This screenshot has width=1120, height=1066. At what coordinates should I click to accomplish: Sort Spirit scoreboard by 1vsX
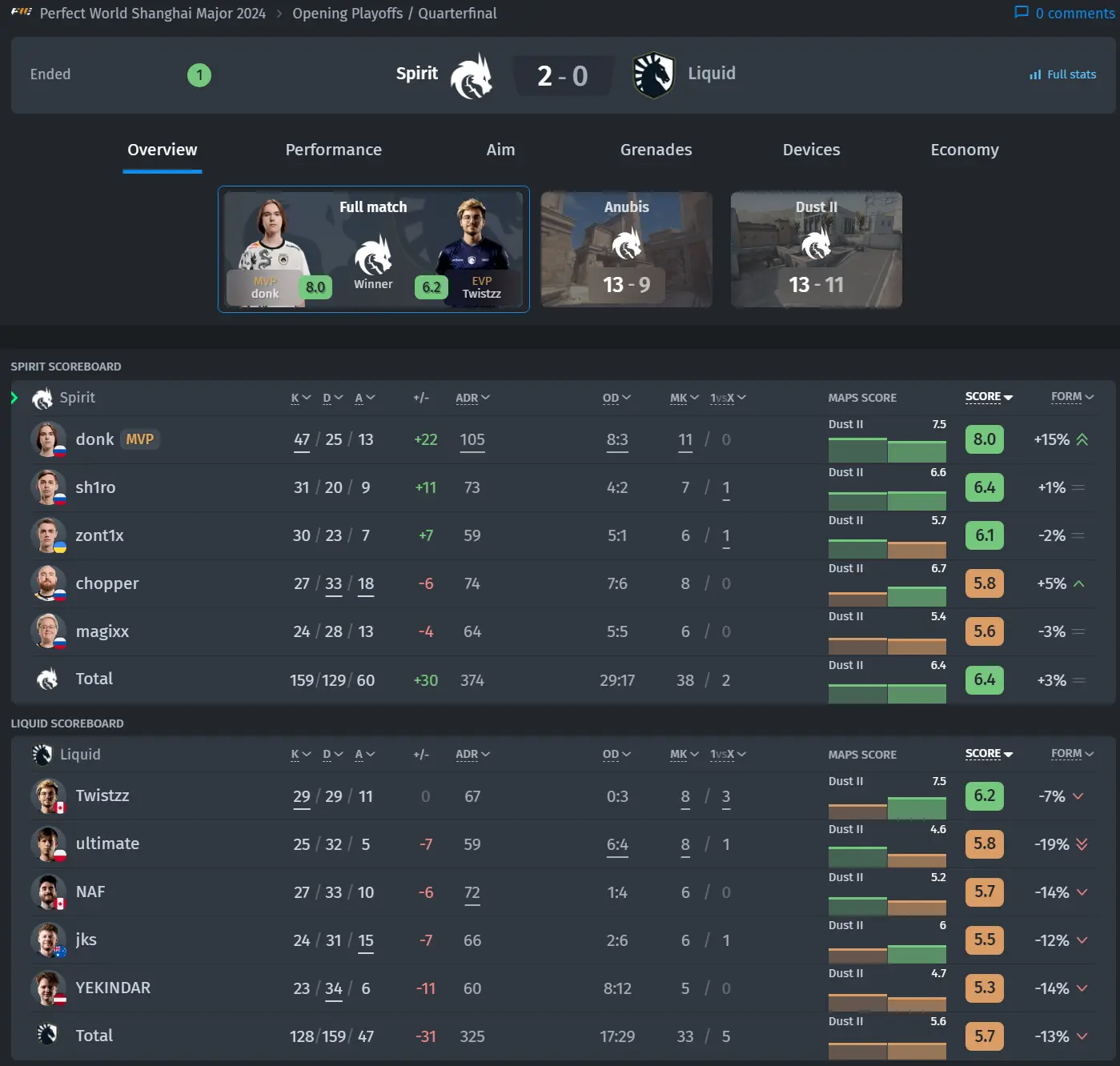pyautogui.click(x=728, y=398)
